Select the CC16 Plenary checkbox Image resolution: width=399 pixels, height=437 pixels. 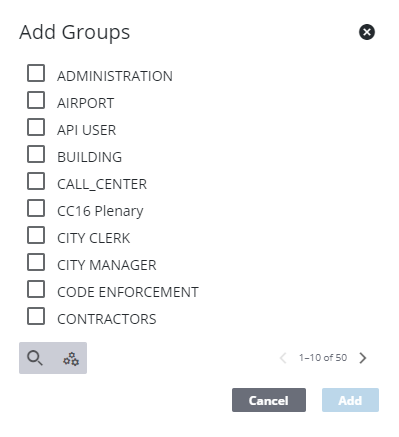[x=36, y=208]
